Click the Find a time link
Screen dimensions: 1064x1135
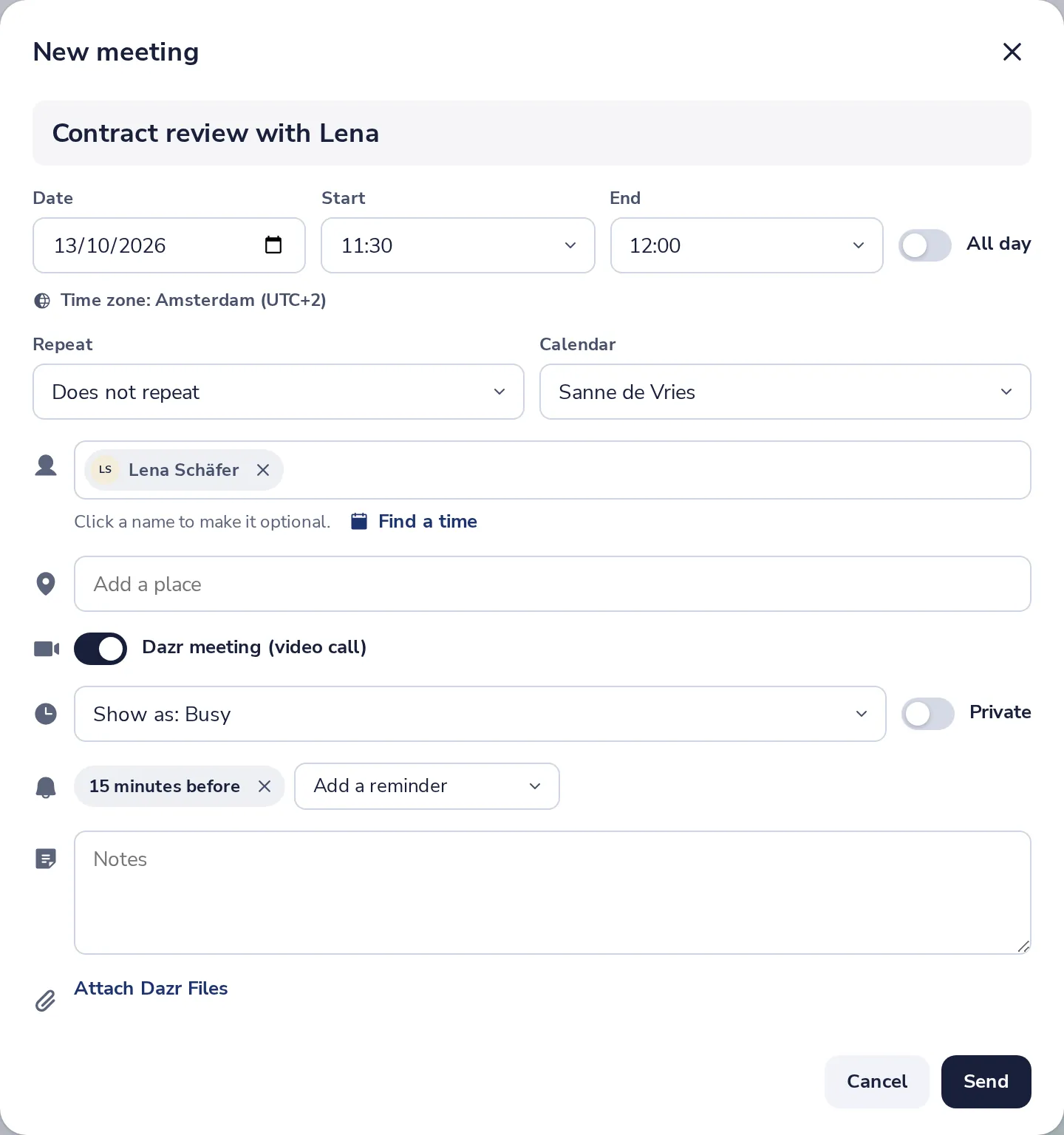coord(427,522)
